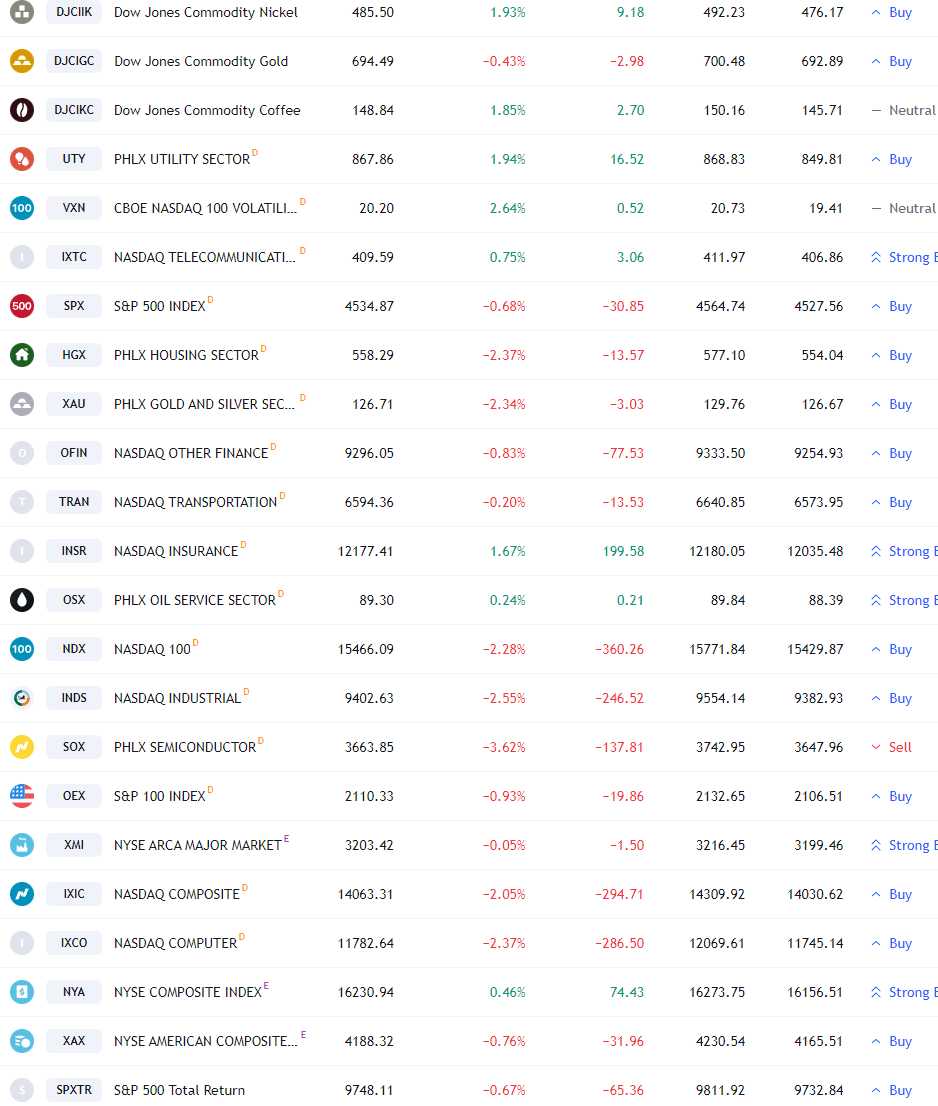Click the IXCO placeholder logo icon
Viewport: 938px width, 1106px height.
click(22, 943)
